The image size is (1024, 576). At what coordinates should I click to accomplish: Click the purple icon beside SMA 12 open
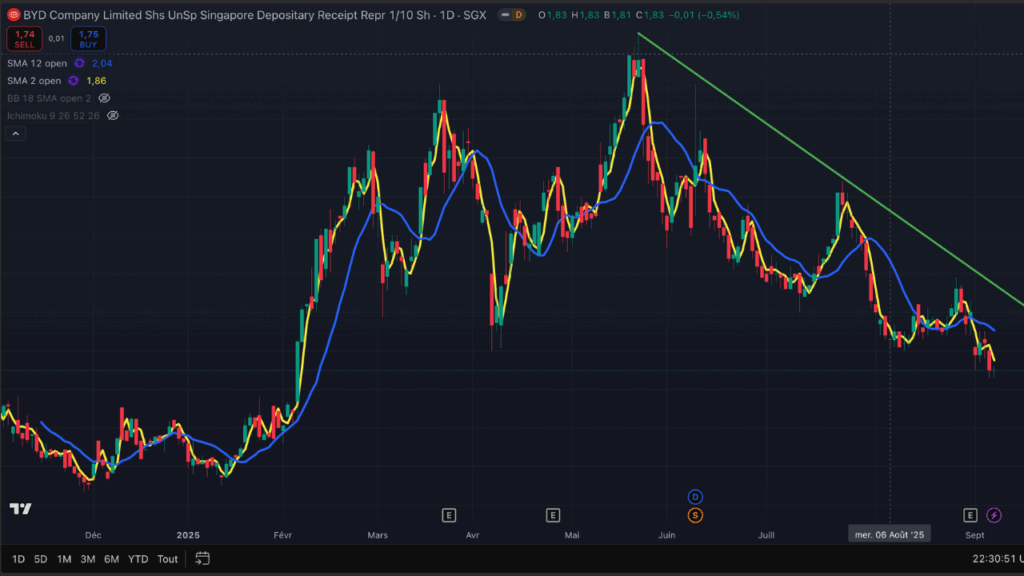pyautogui.click(x=79, y=63)
